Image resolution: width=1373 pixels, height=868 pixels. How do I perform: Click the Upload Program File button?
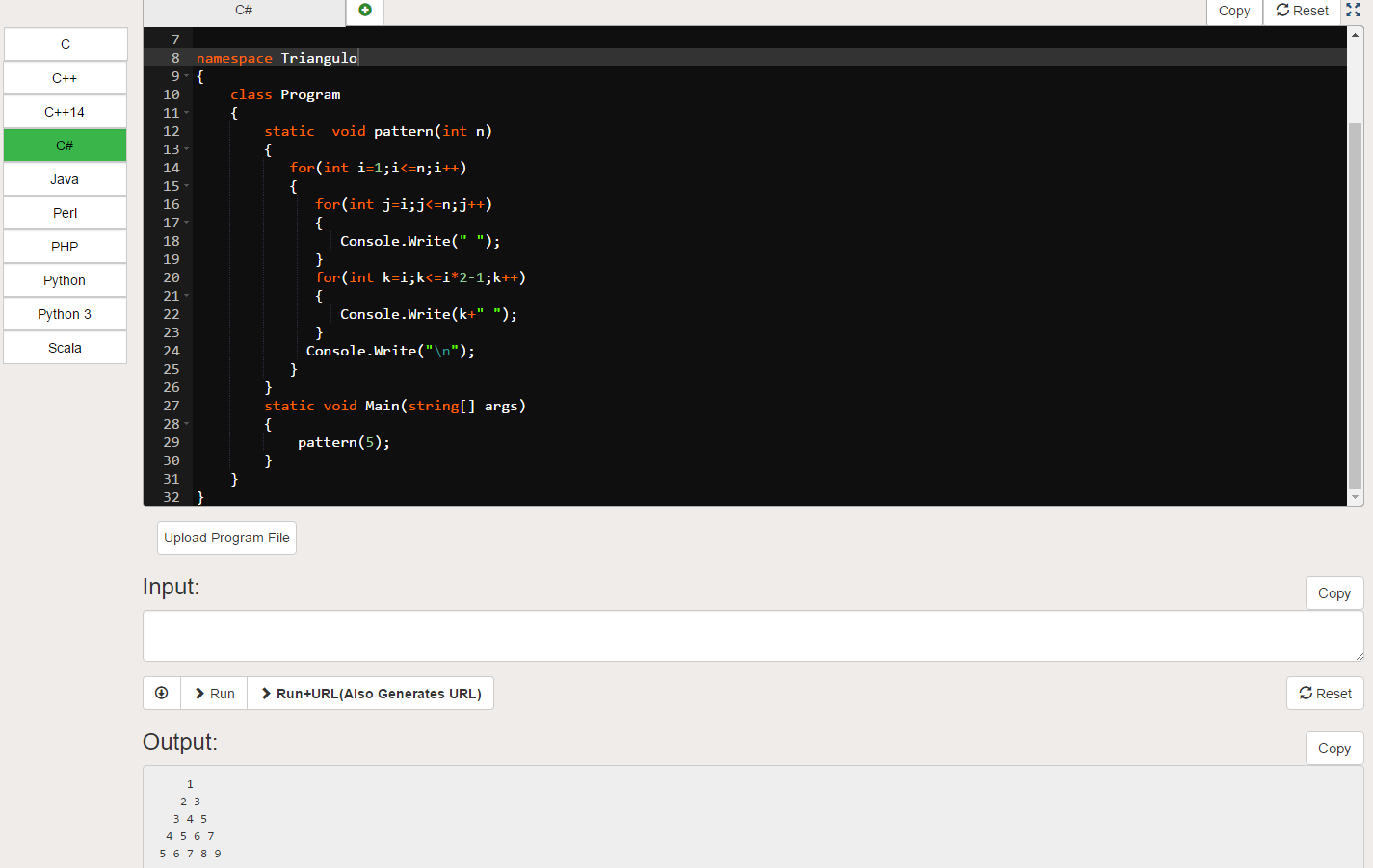pyautogui.click(x=226, y=538)
